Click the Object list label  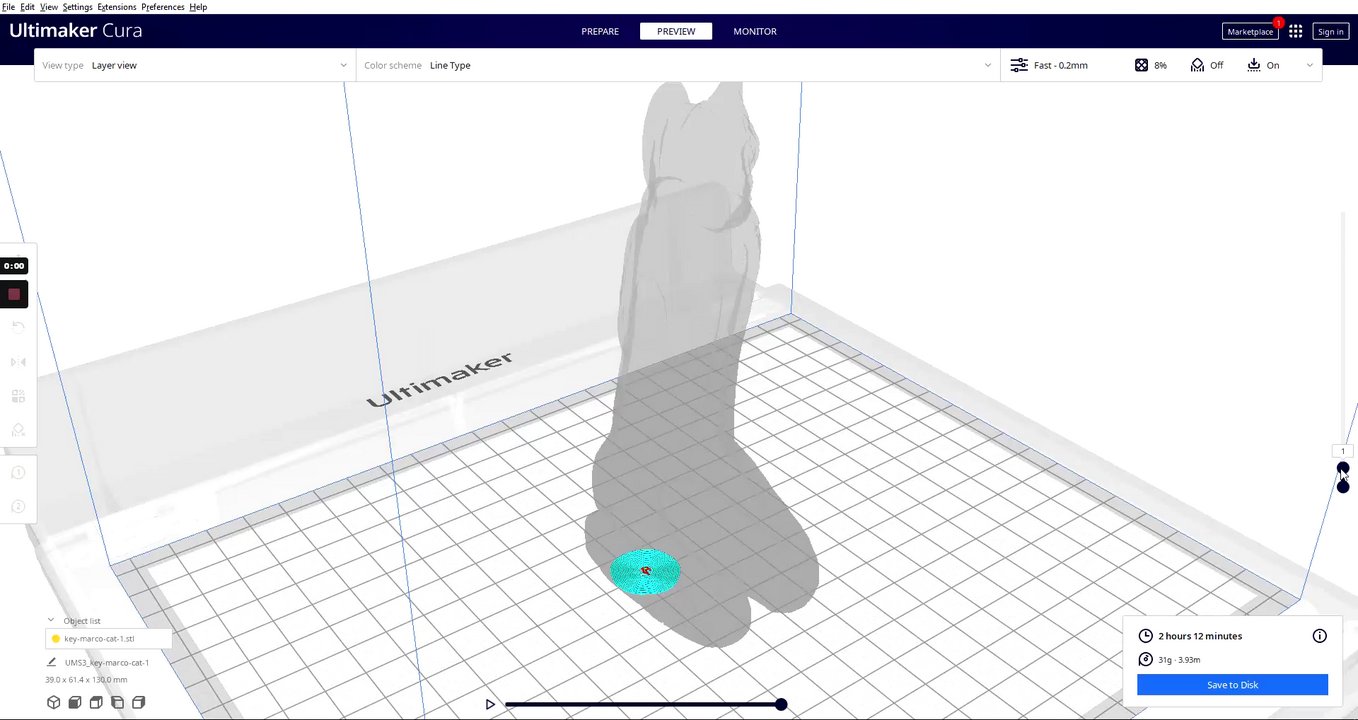coord(82,621)
